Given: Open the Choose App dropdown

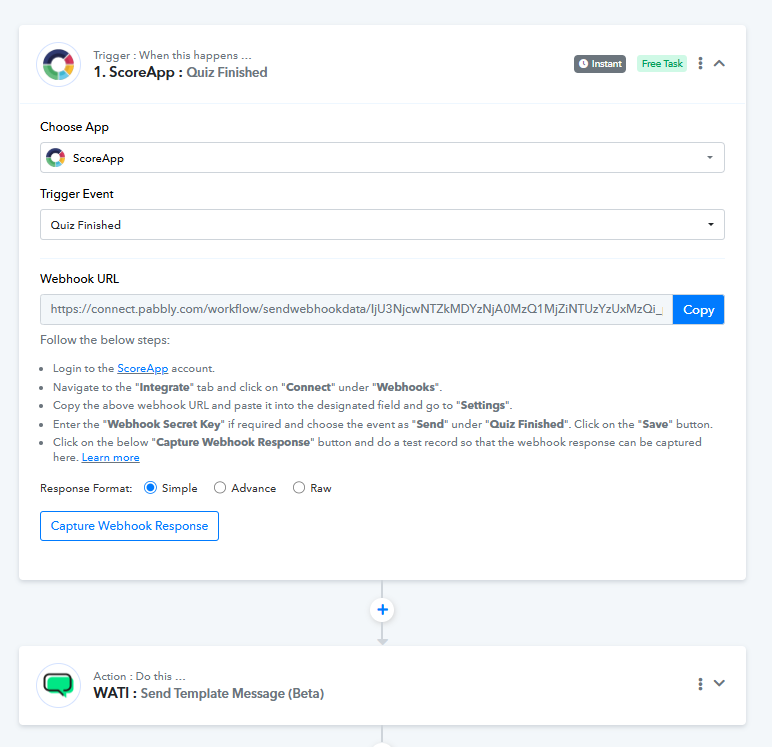Looking at the screenshot, I should tap(382, 158).
